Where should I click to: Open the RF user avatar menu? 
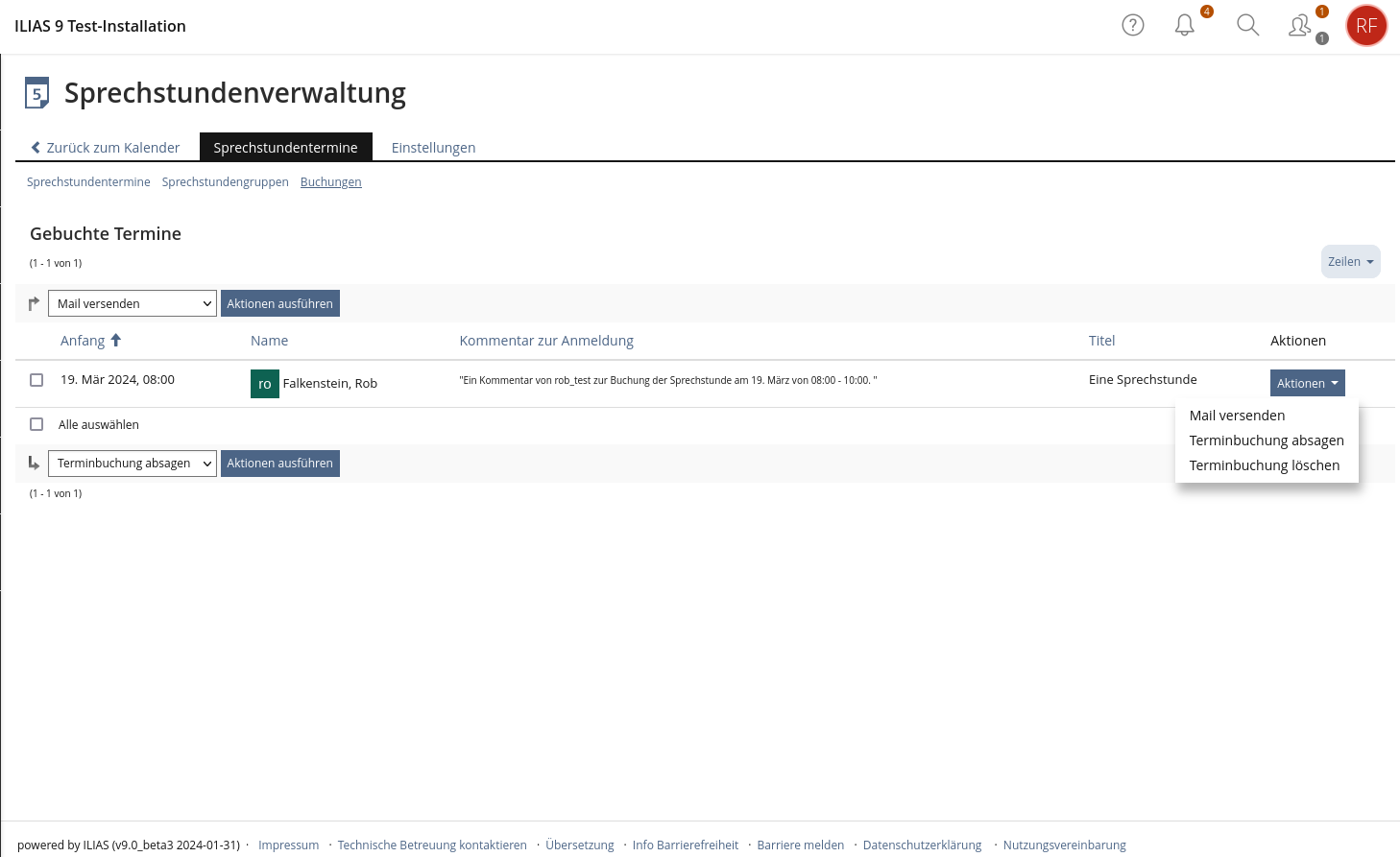coord(1365,26)
